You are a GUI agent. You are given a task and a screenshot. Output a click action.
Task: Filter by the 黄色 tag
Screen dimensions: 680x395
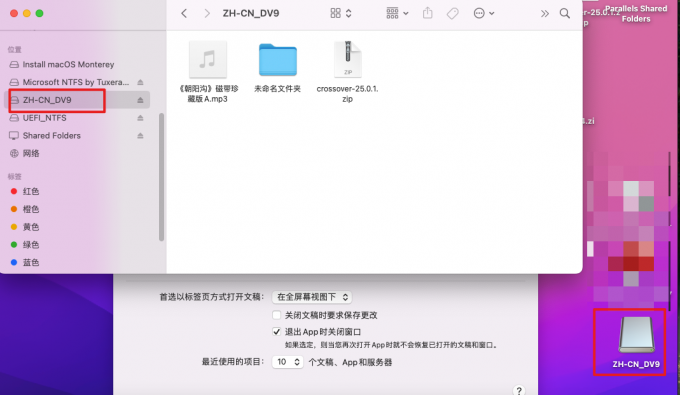(25, 227)
